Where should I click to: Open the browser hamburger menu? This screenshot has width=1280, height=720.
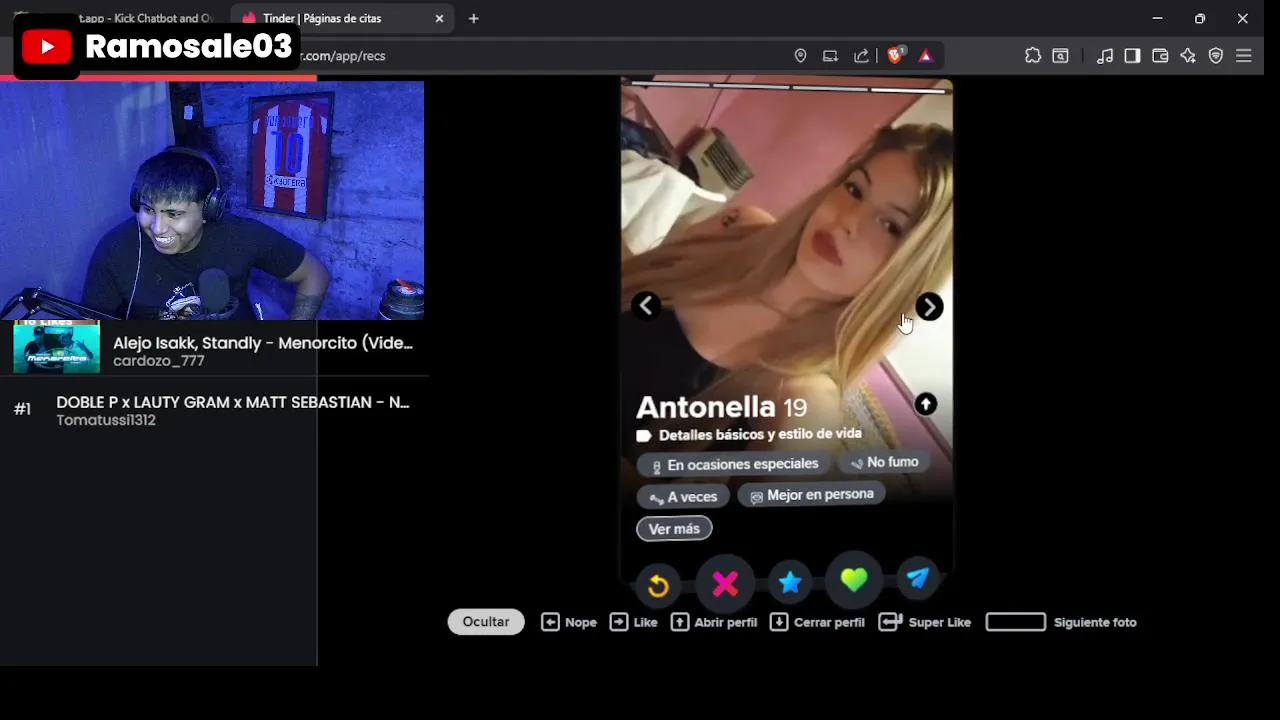(x=1244, y=56)
